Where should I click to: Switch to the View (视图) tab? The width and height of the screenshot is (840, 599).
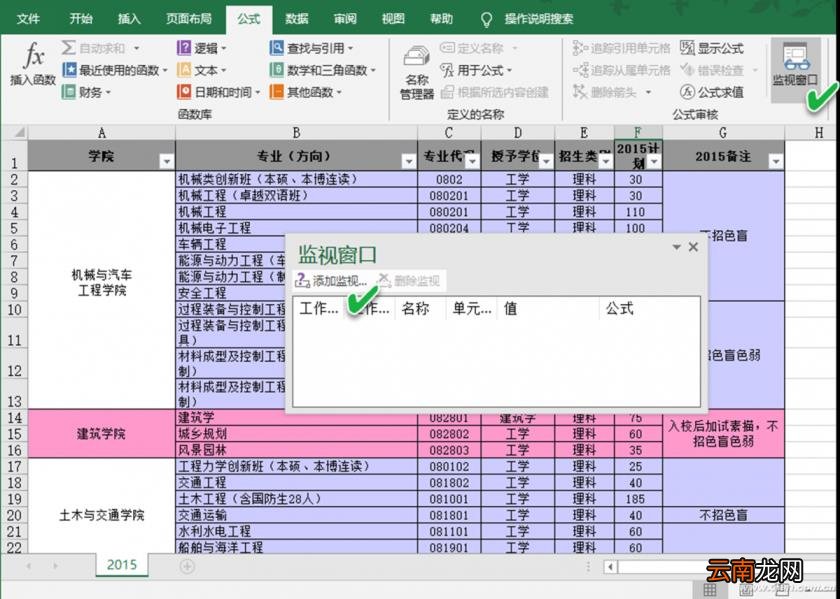(x=393, y=19)
